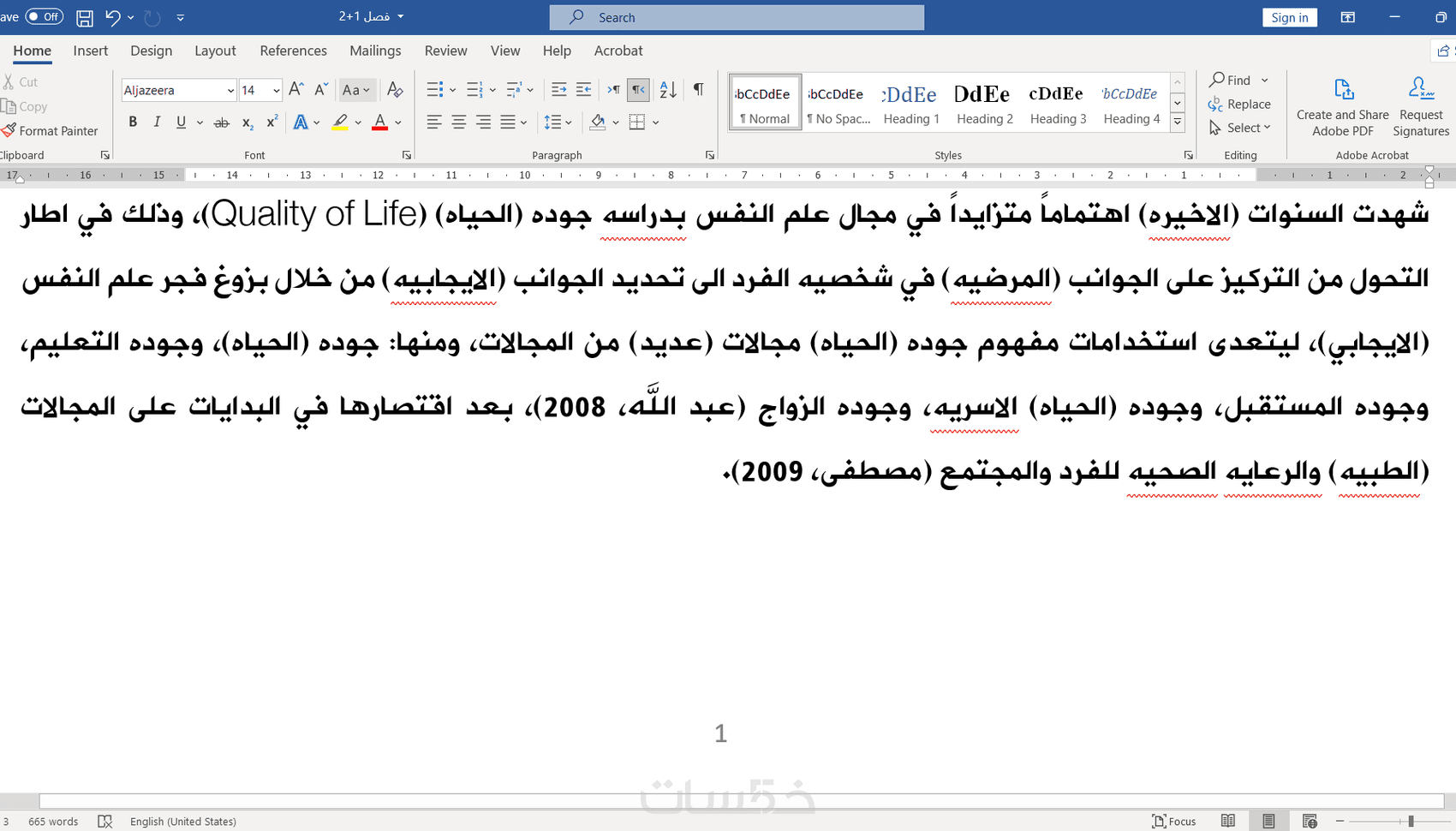Toggle underline formatting
Image resolution: width=1456 pixels, height=831 pixels.
(x=181, y=123)
